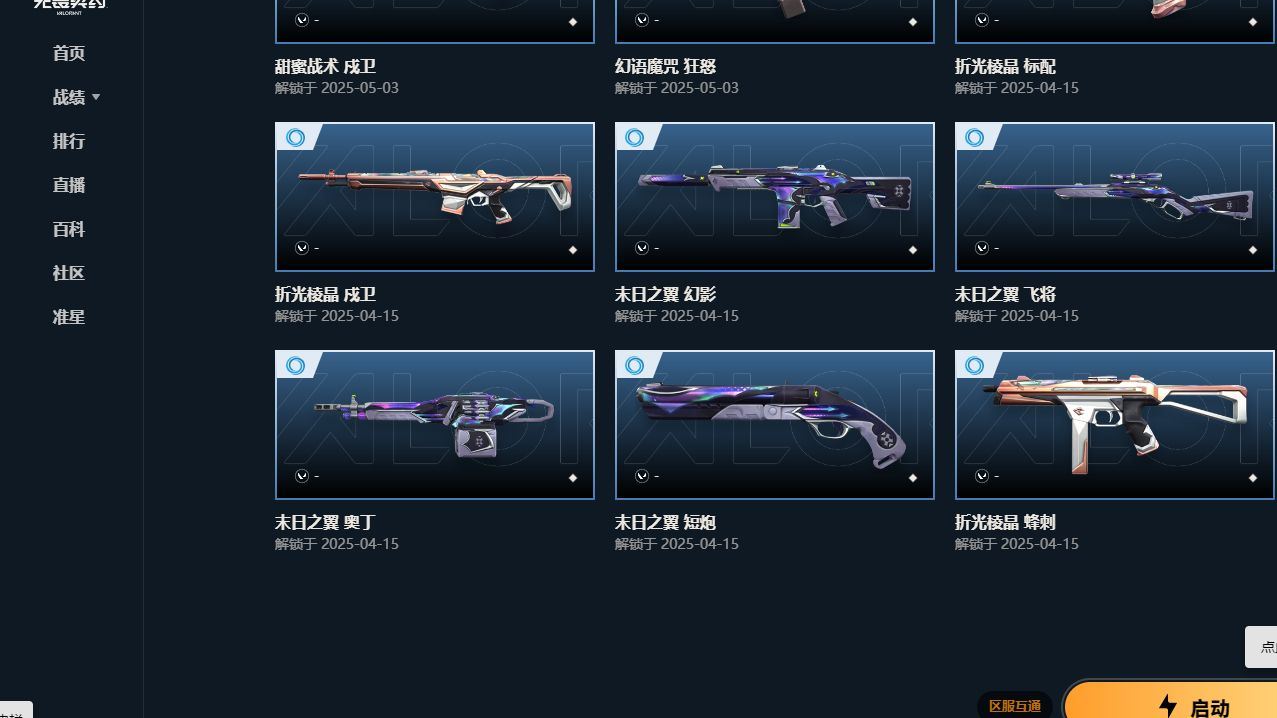
Task: Click the Valorant points icon on 末日之翼 幻影 card
Action: (642, 248)
